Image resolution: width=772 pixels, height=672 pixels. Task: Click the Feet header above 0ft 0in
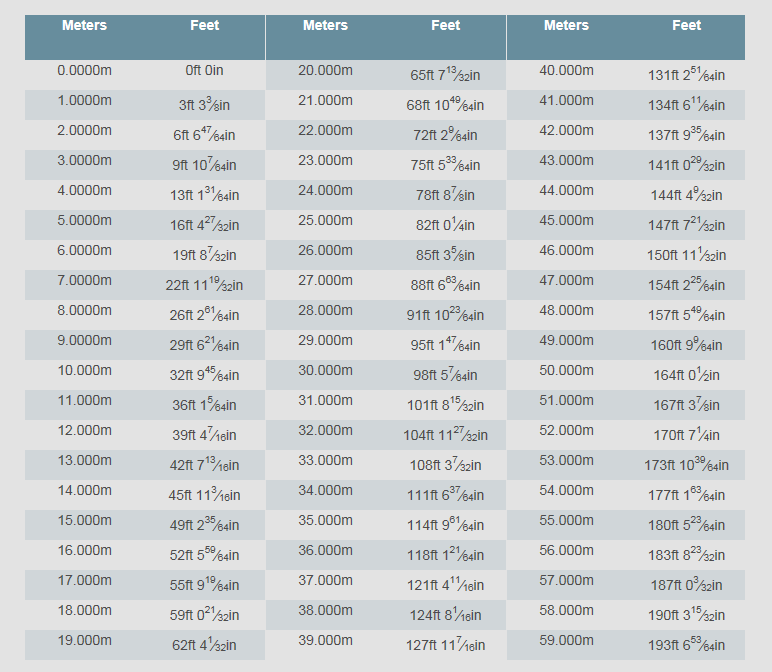pos(204,26)
